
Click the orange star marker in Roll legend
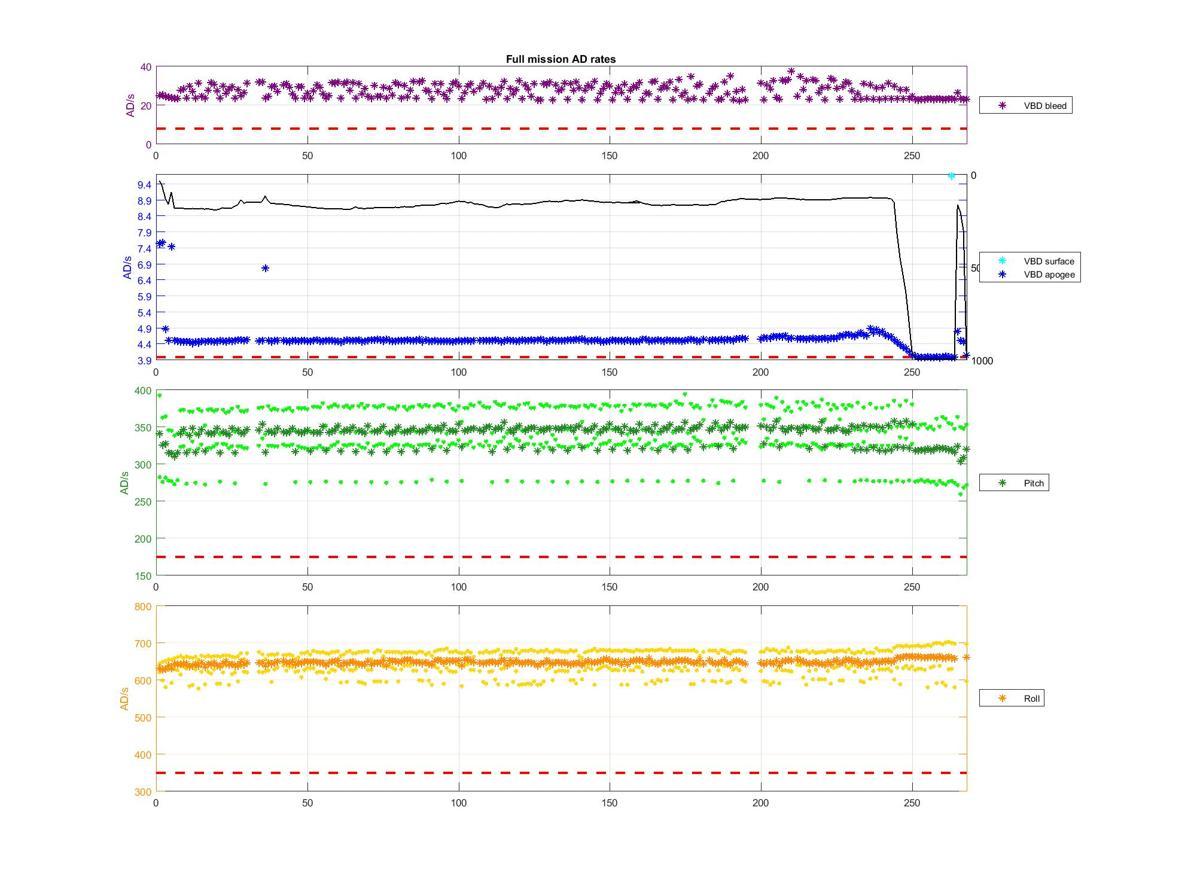tap(1002, 698)
